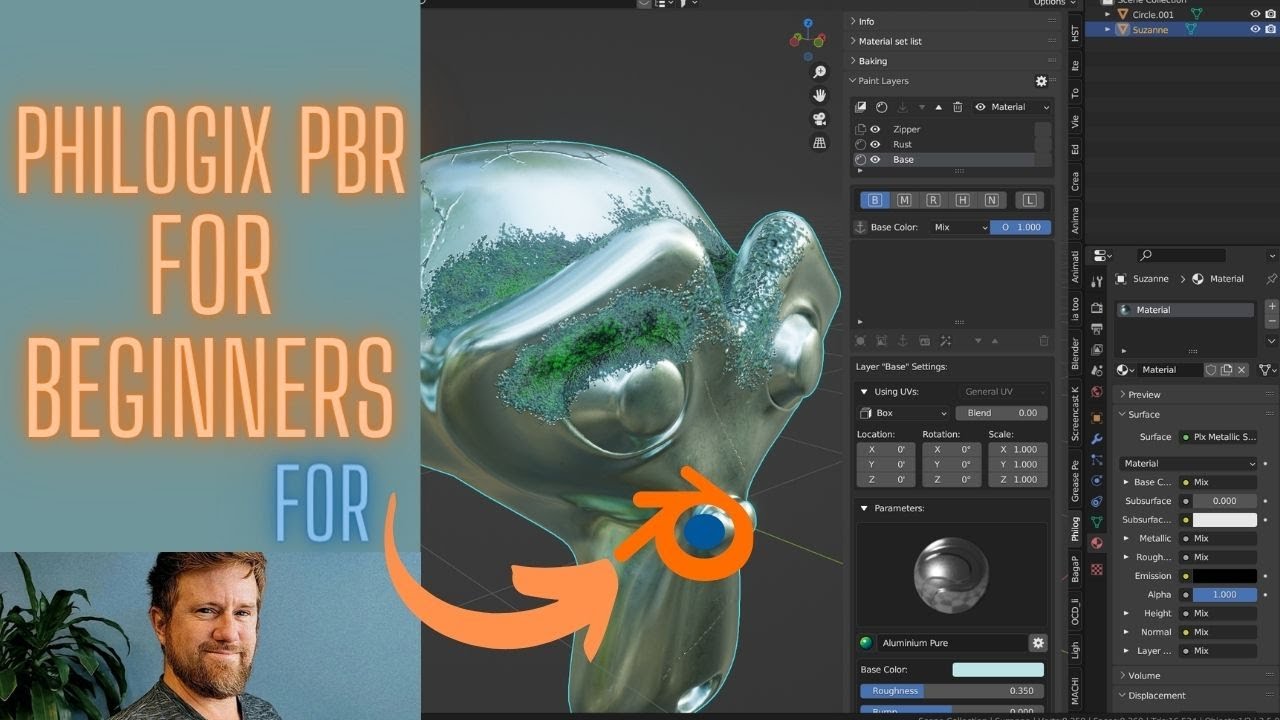Viewport: 1280px width, 720px height.
Task: Click the Aluminium Pure material name field
Action: coord(952,643)
